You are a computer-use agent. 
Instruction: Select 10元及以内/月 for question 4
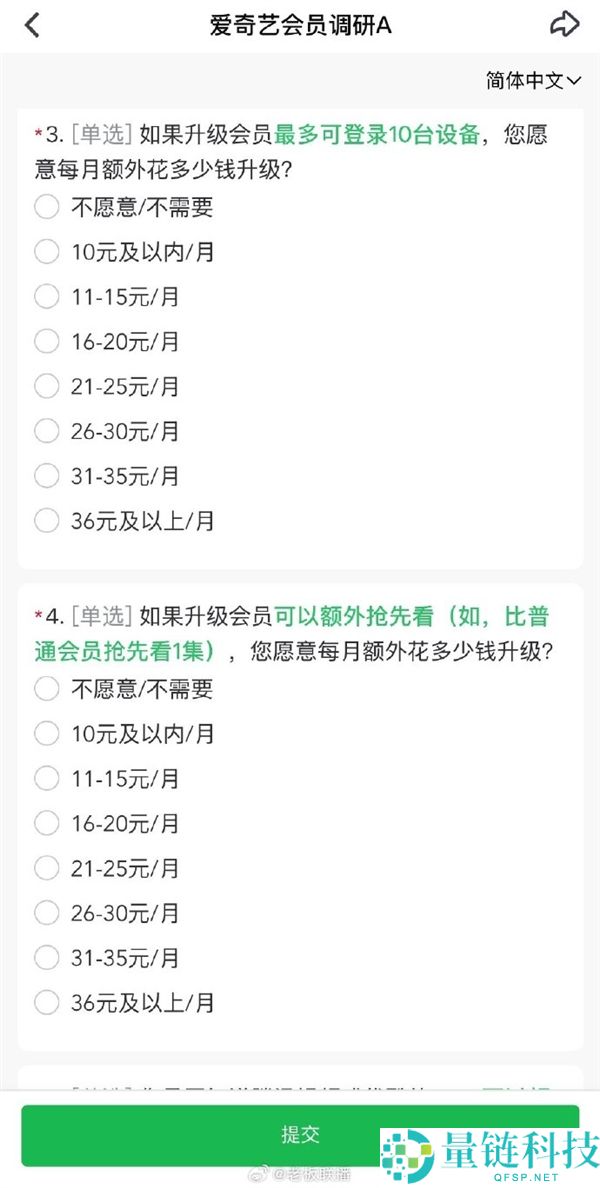(x=46, y=734)
